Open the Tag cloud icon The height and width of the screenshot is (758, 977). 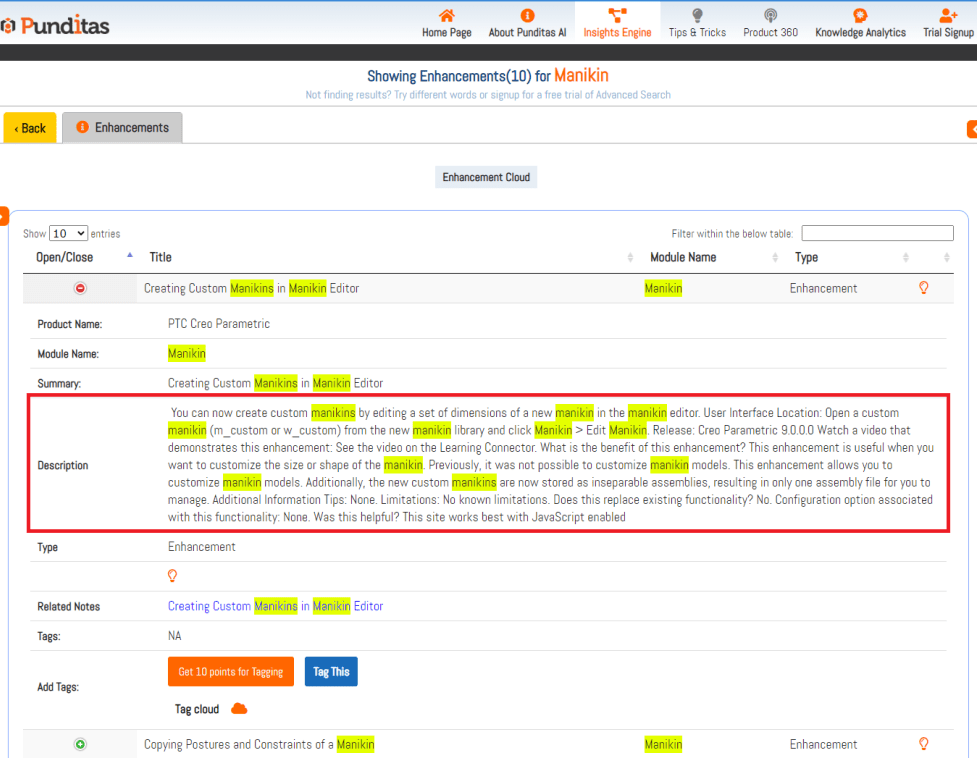pos(239,709)
